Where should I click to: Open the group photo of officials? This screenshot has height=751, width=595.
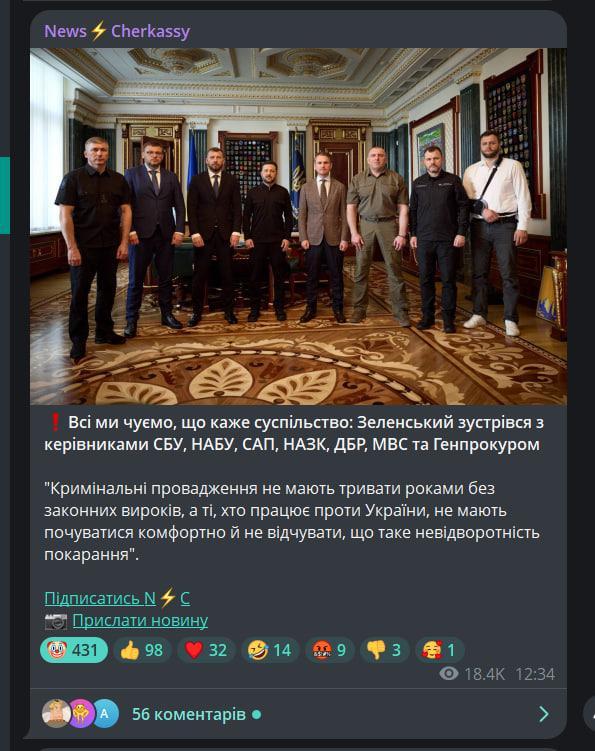tap(298, 226)
